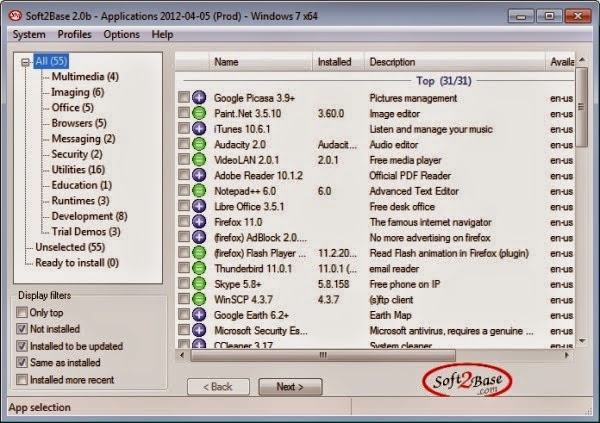Image resolution: width=600 pixels, height=423 pixels.
Task: Click the vertical scrollbar thumb
Action: (x=582, y=107)
